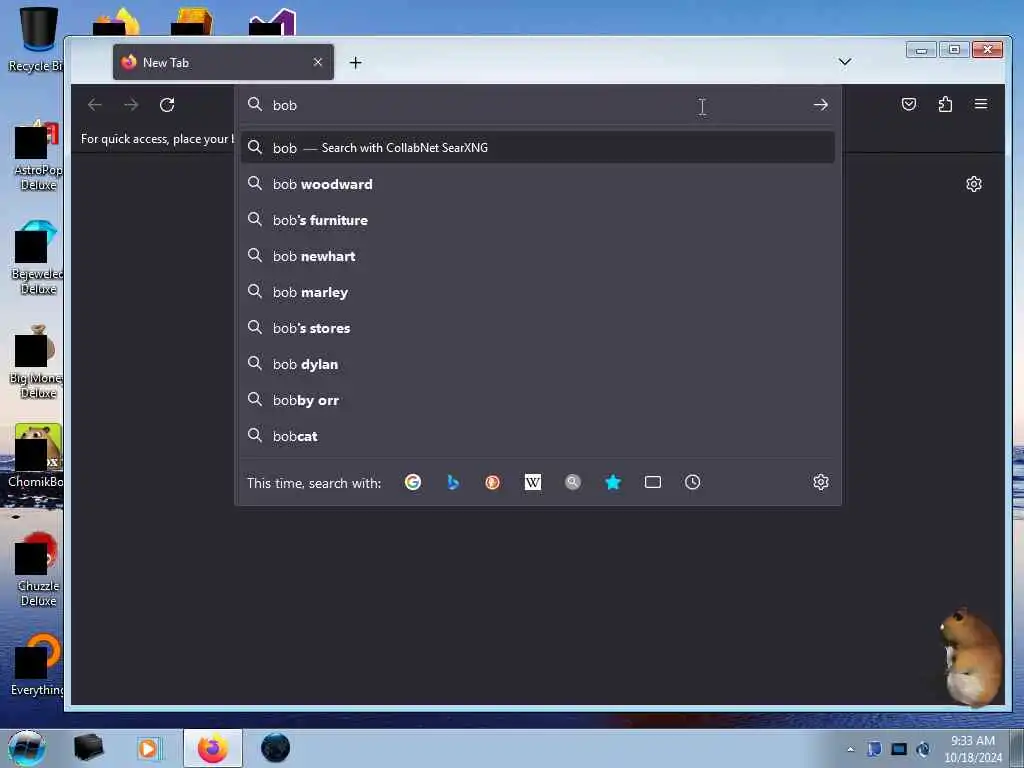Pick suggestion 'bob woodward'
This screenshot has height=768, width=1024.
click(537, 184)
